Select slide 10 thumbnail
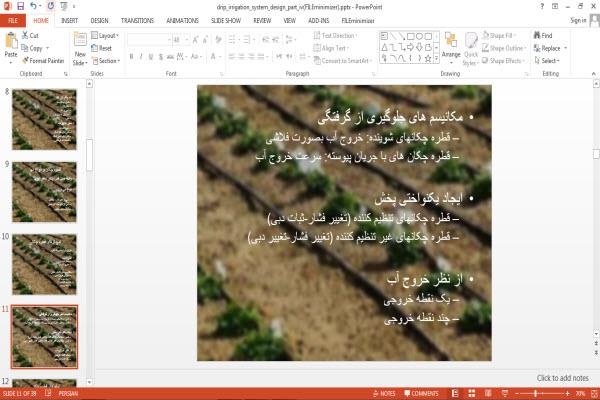 [44, 264]
